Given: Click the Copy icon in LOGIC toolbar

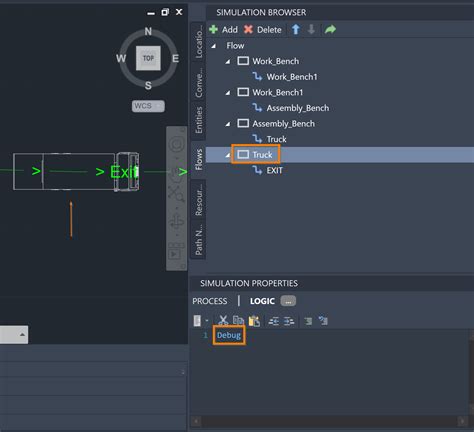Looking at the screenshot, I should pyautogui.click(x=238, y=321).
